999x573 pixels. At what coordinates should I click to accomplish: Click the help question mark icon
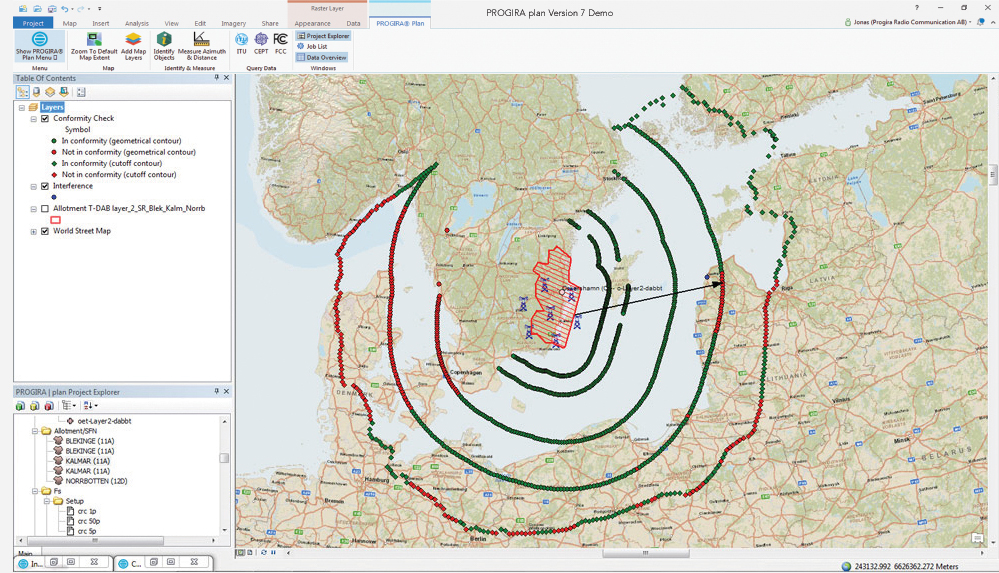[917, 8]
